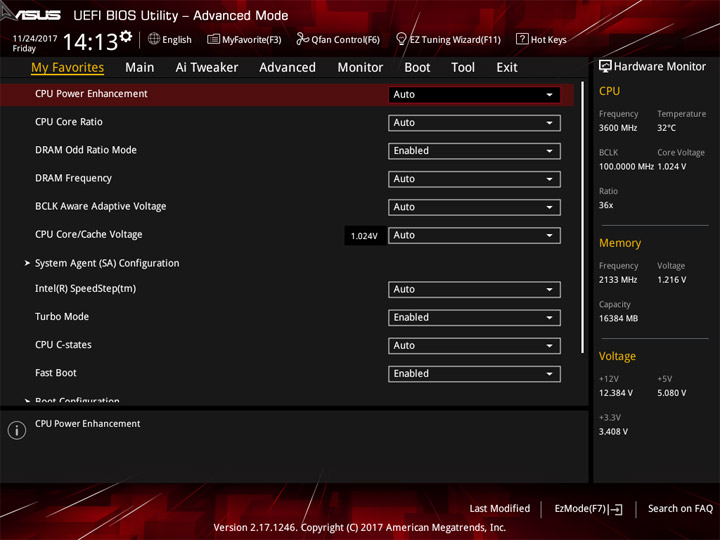Open the Boot tab
The height and width of the screenshot is (540, 720).
tap(417, 68)
